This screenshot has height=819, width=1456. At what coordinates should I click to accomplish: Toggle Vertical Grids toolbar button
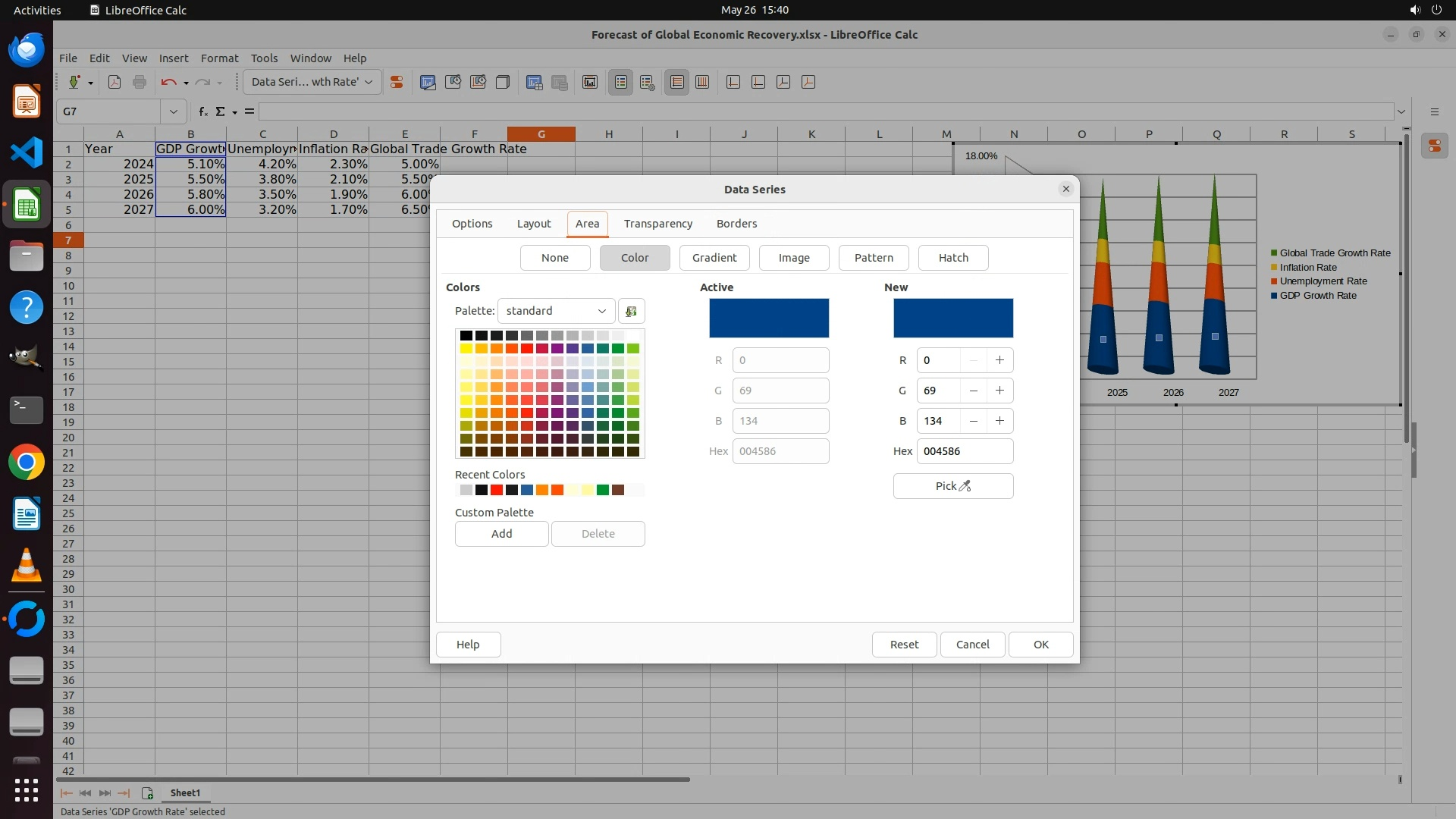(x=702, y=82)
